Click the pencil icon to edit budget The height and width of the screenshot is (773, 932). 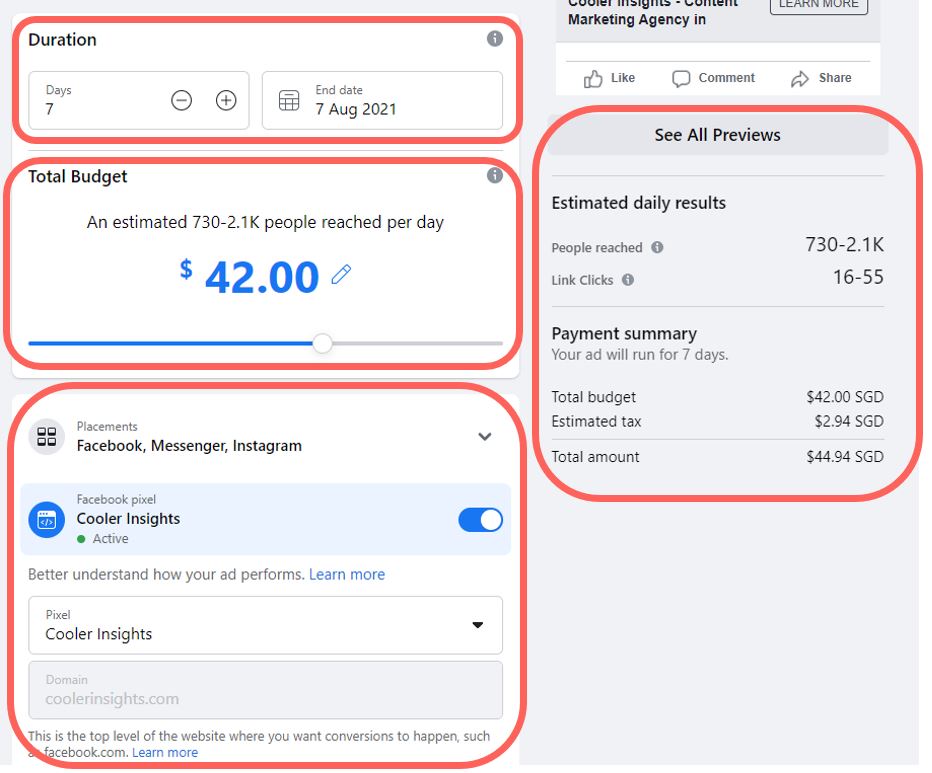point(341,274)
